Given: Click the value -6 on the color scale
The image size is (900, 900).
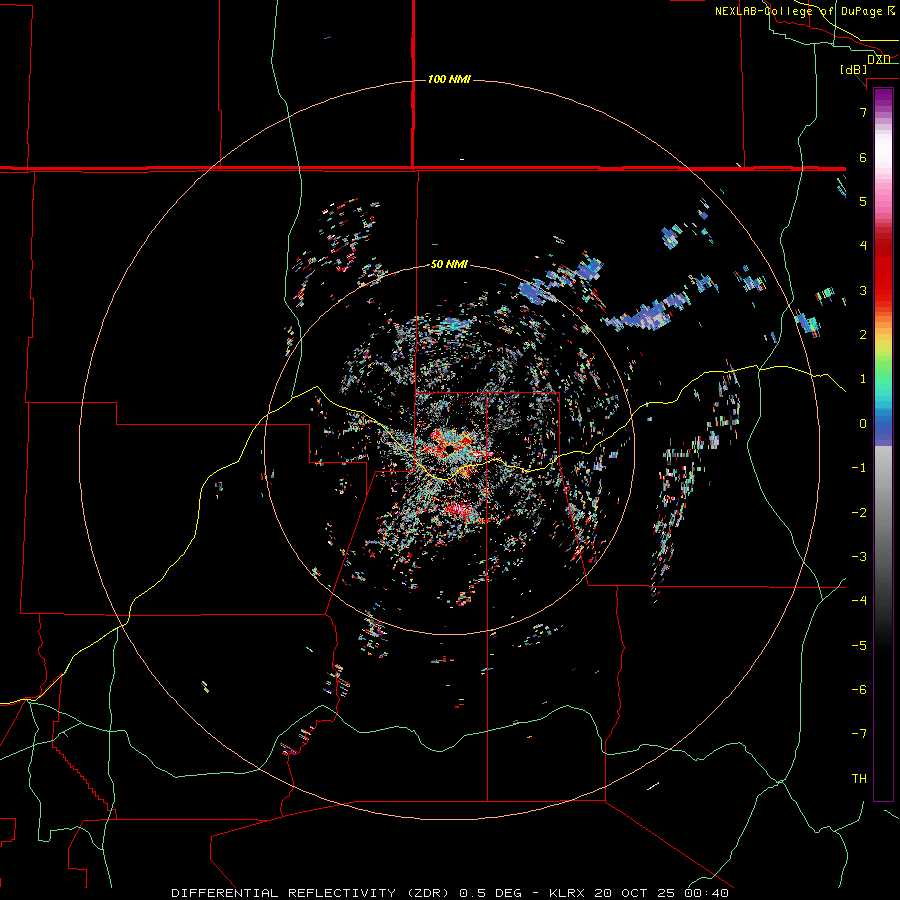Looking at the screenshot, I should (x=859, y=690).
